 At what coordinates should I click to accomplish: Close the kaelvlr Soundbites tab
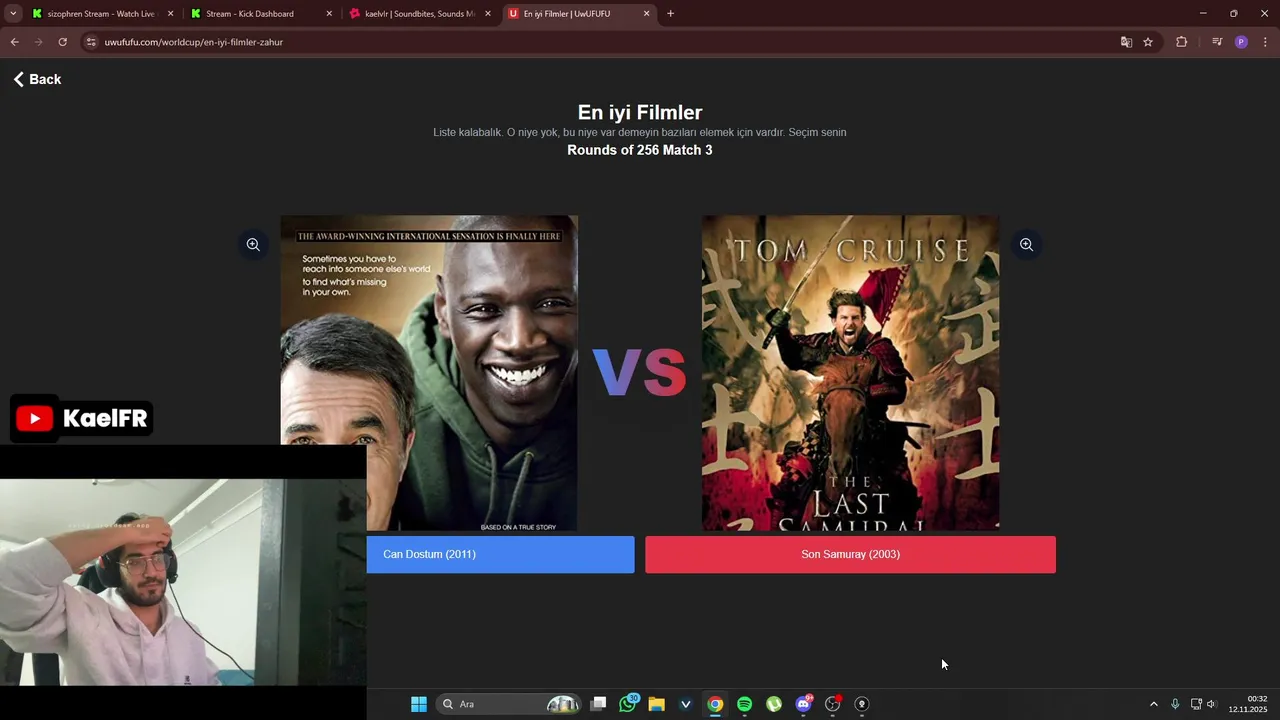coord(488,14)
